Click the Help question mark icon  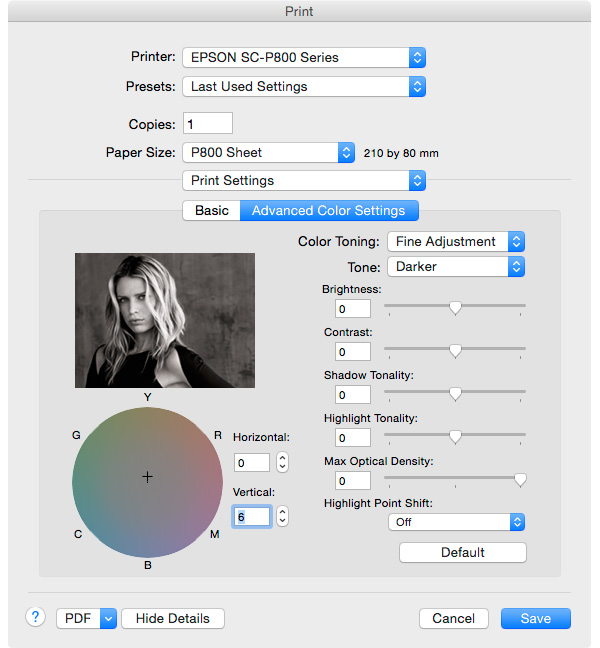[x=36, y=617]
